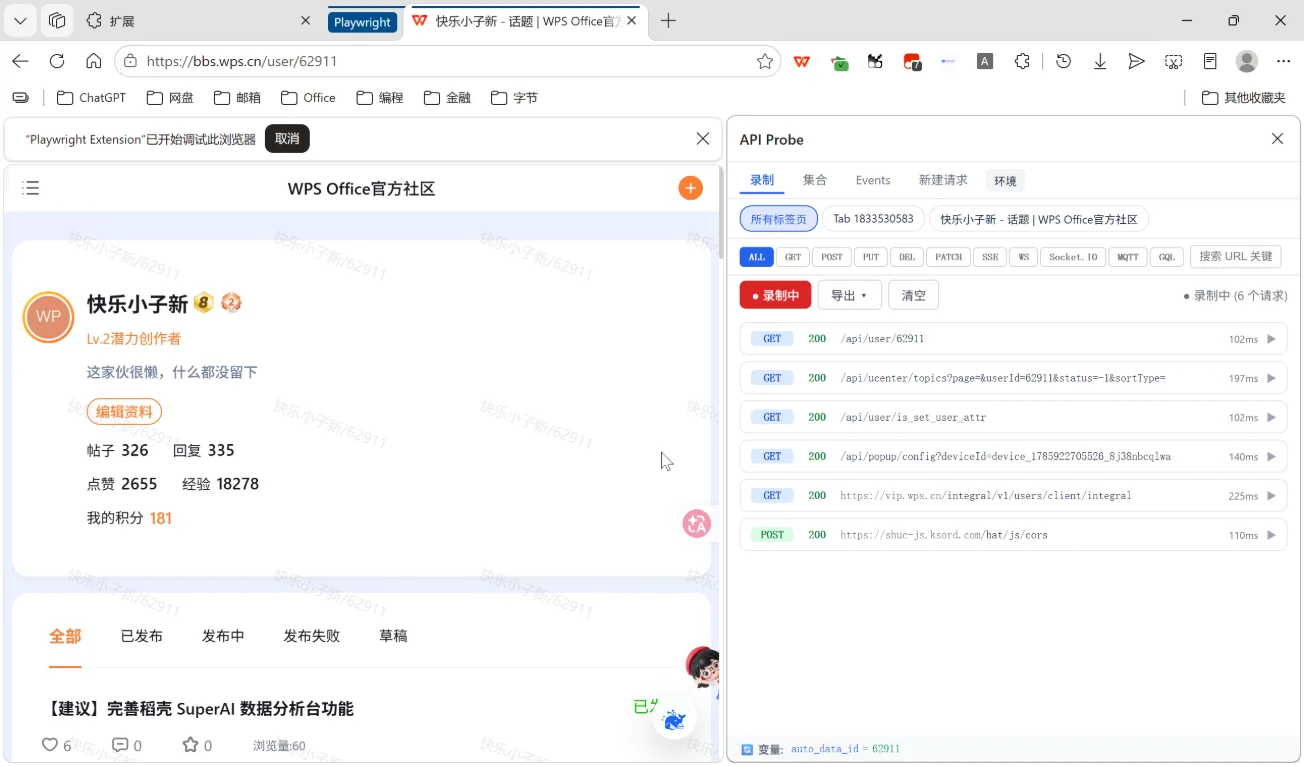Click 取消 on Playwright debugging banner
Screen dimensions: 1304x766
tap(287, 139)
